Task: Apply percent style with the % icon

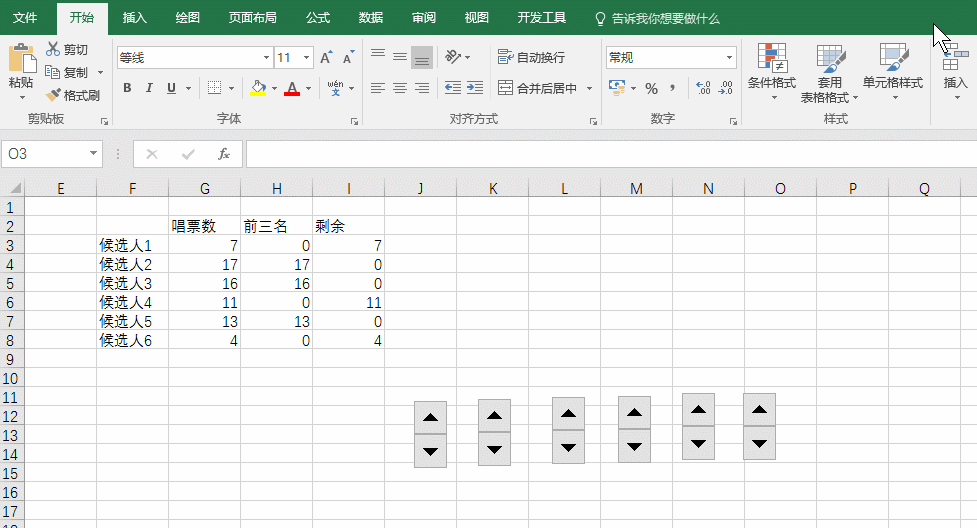Action: (x=651, y=88)
